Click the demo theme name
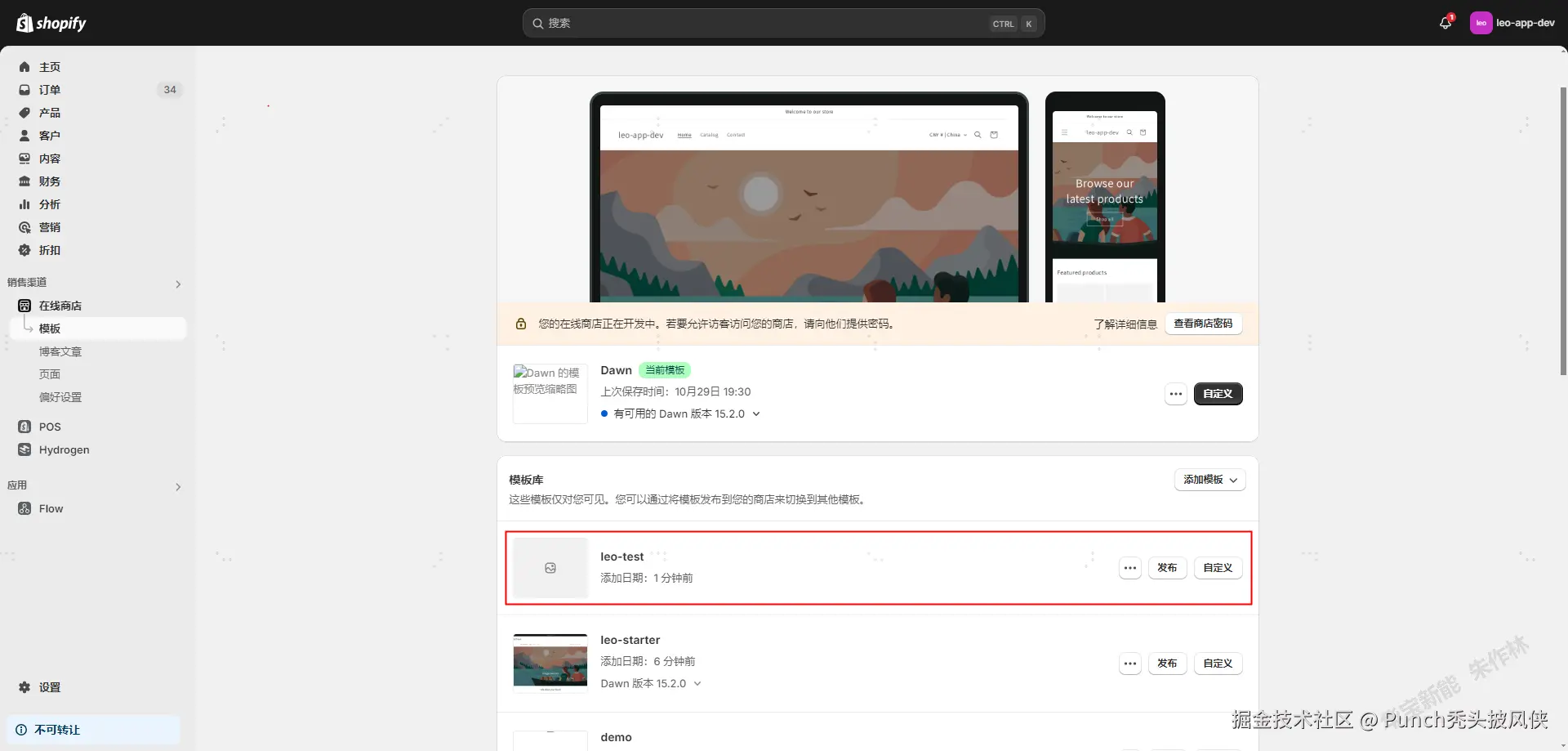This screenshot has width=1568, height=751. [616, 737]
